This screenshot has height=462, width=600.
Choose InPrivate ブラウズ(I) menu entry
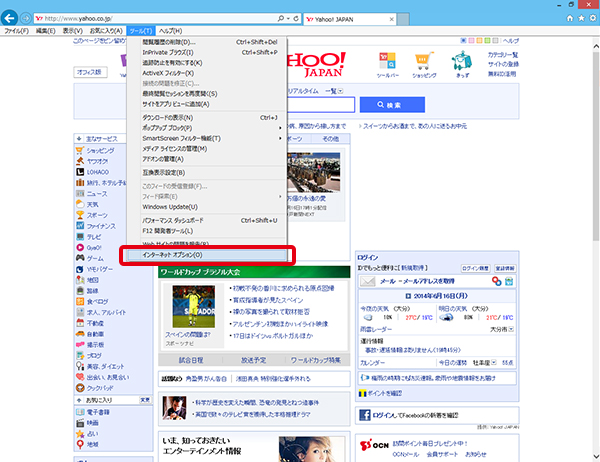(207, 52)
